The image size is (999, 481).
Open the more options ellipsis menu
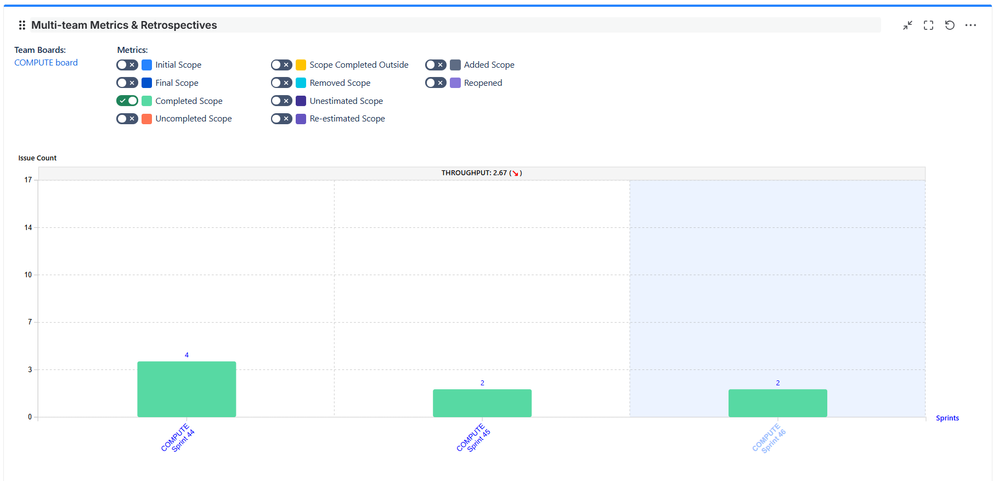point(970,25)
